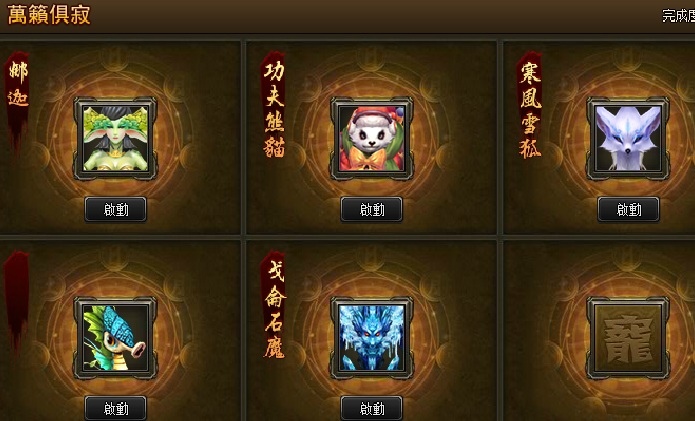Click 啟動 under the ice stone demon
Image resolution: width=695 pixels, height=421 pixels.
372,408
